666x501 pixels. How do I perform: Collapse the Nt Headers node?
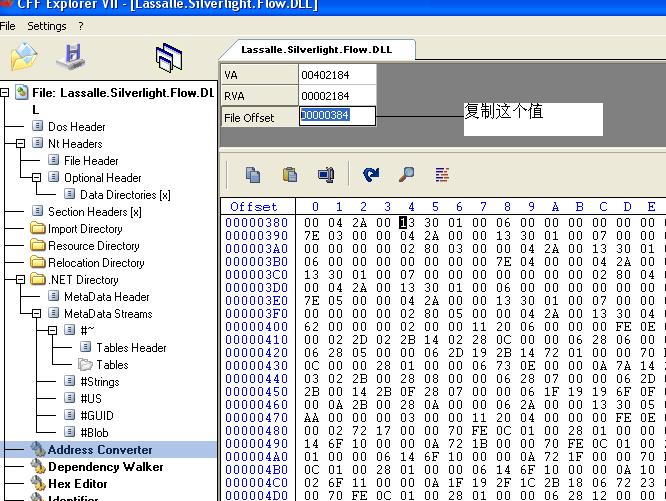click(20, 144)
